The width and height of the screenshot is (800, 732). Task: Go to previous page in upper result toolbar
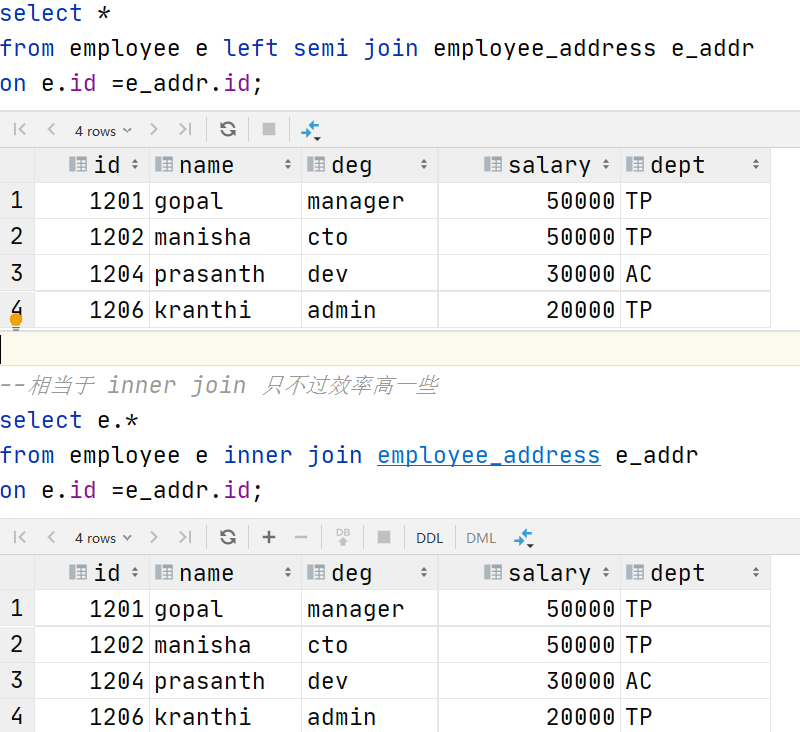pyautogui.click(x=51, y=130)
